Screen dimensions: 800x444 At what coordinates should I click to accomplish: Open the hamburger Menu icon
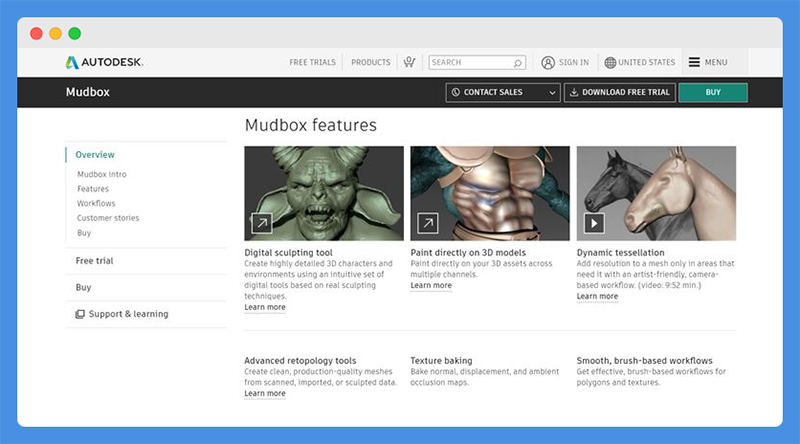click(x=694, y=62)
